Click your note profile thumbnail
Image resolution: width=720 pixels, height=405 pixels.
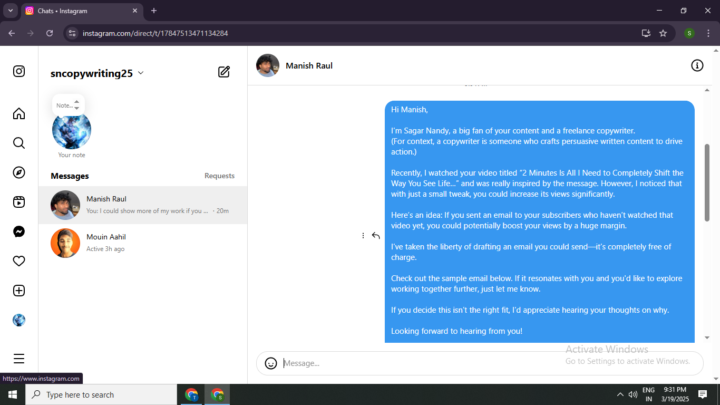pyautogui.click(x=72, y=130)
